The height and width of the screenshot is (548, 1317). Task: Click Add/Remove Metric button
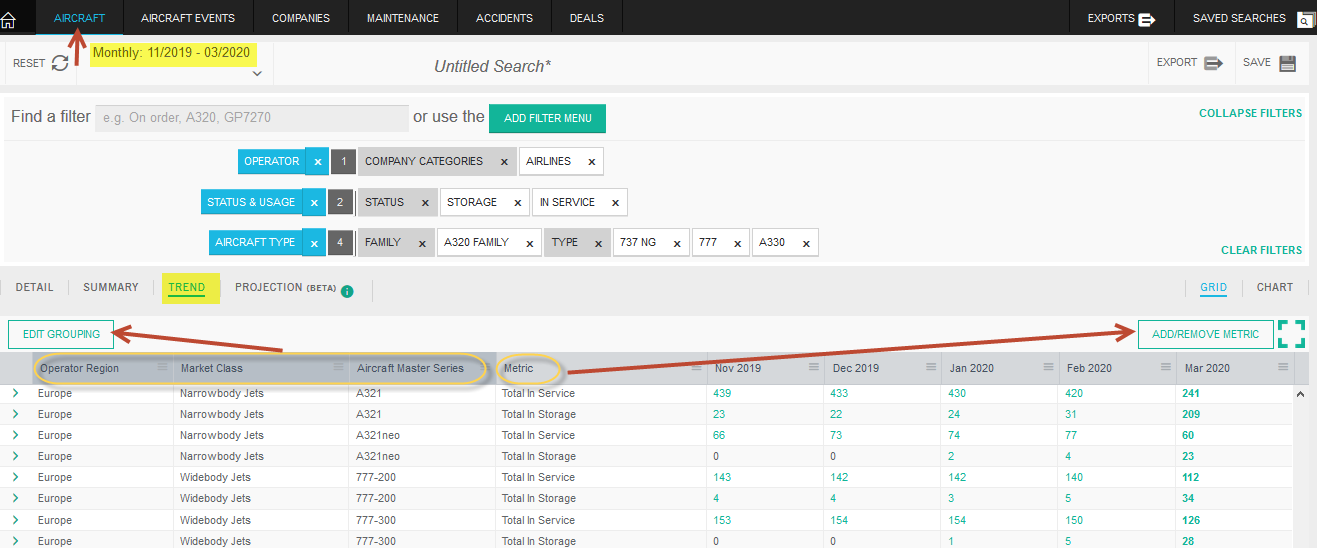click(1205, 334)
